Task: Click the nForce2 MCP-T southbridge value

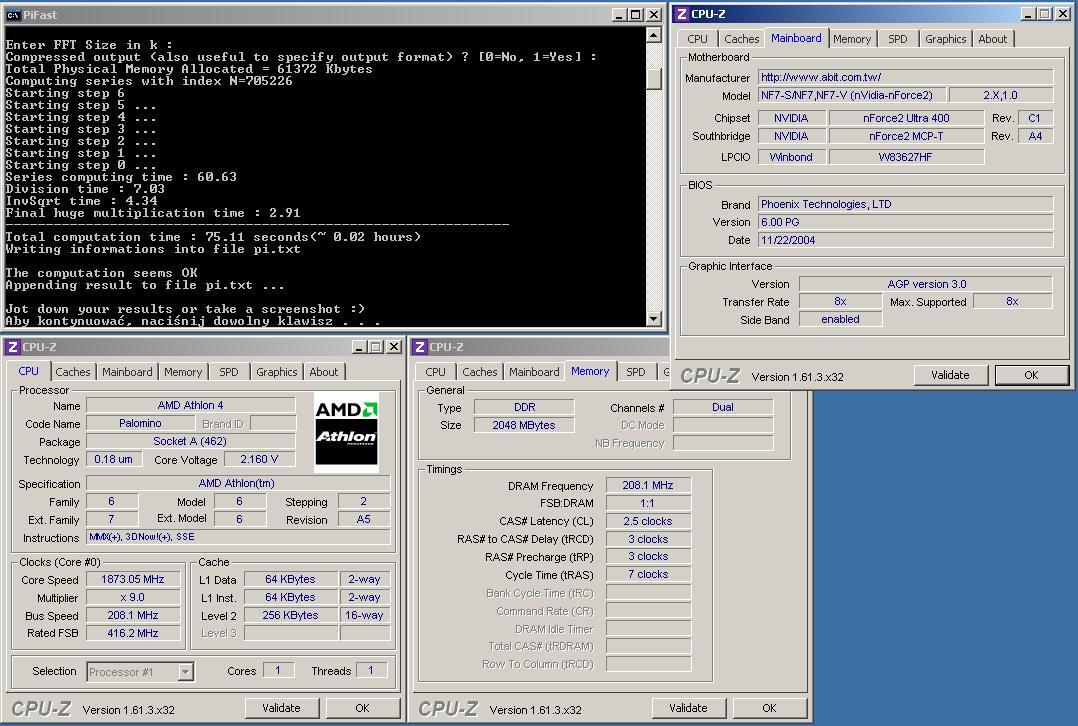Action: pos(906,136)
